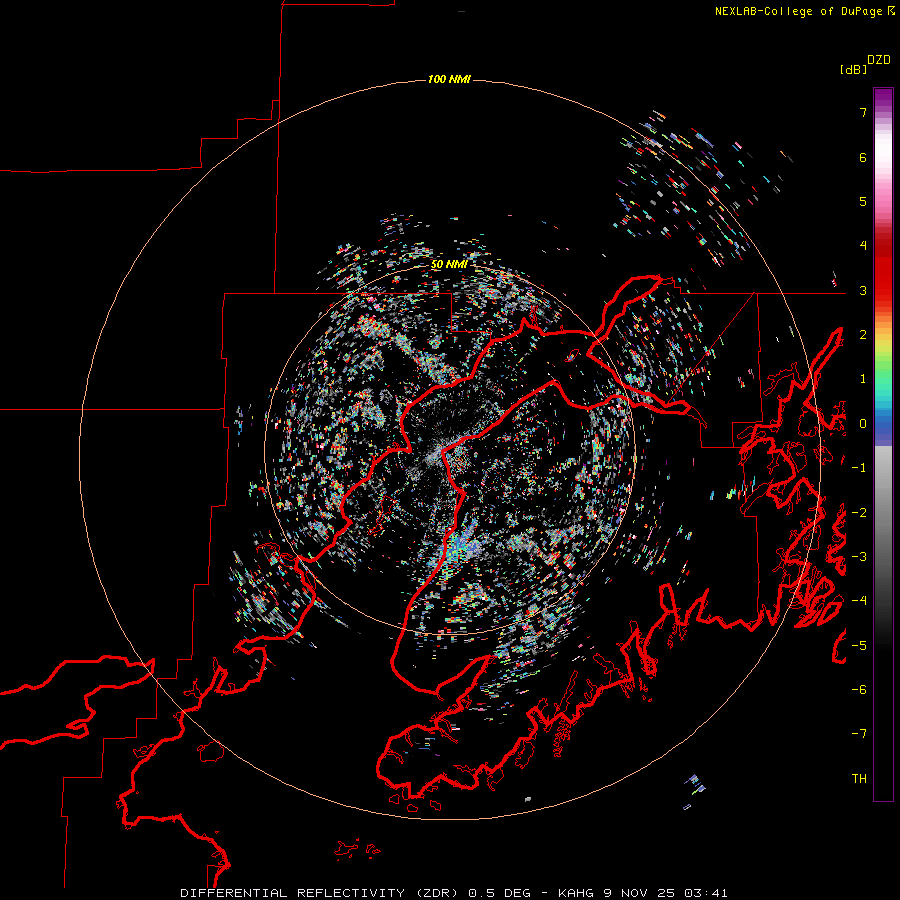Click the 4 dB value on scale

point(863,246)
